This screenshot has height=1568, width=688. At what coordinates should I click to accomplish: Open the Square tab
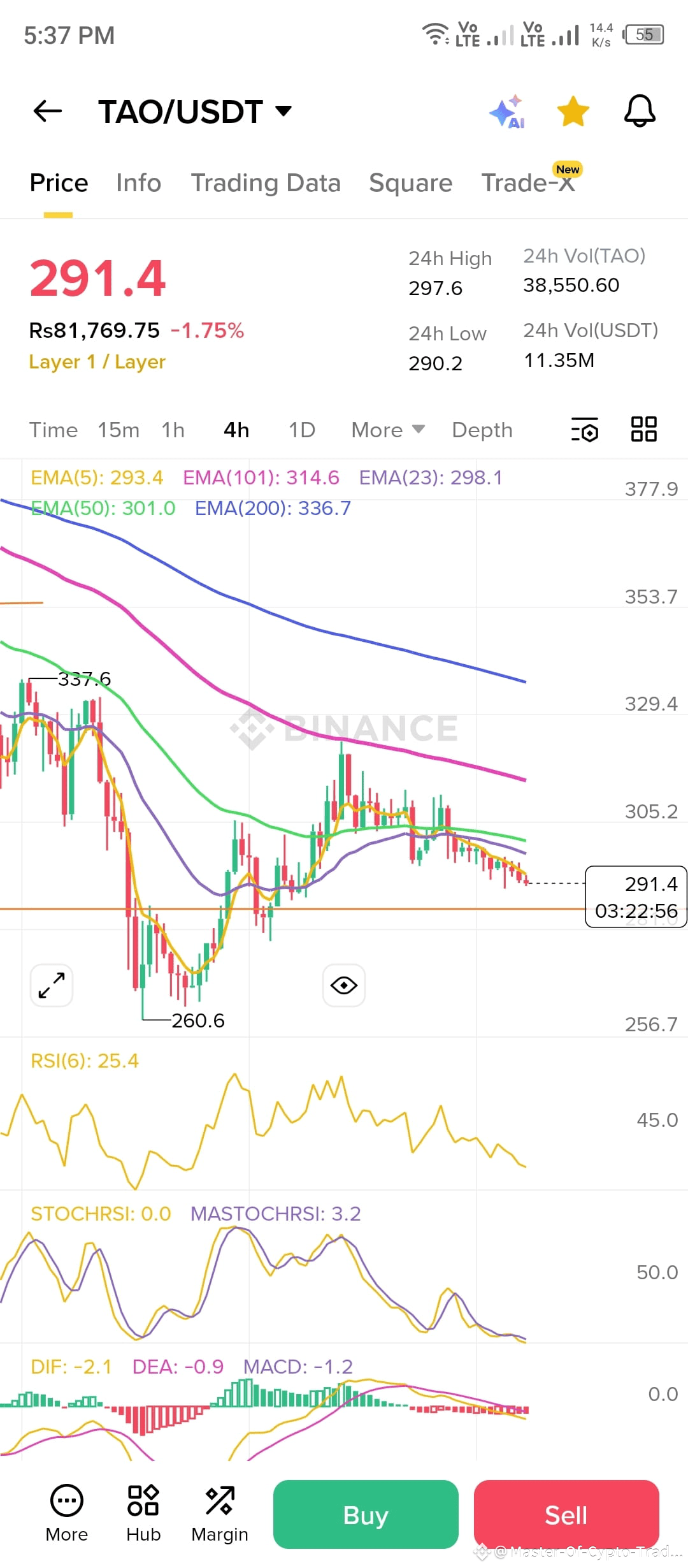pos(411,183)
